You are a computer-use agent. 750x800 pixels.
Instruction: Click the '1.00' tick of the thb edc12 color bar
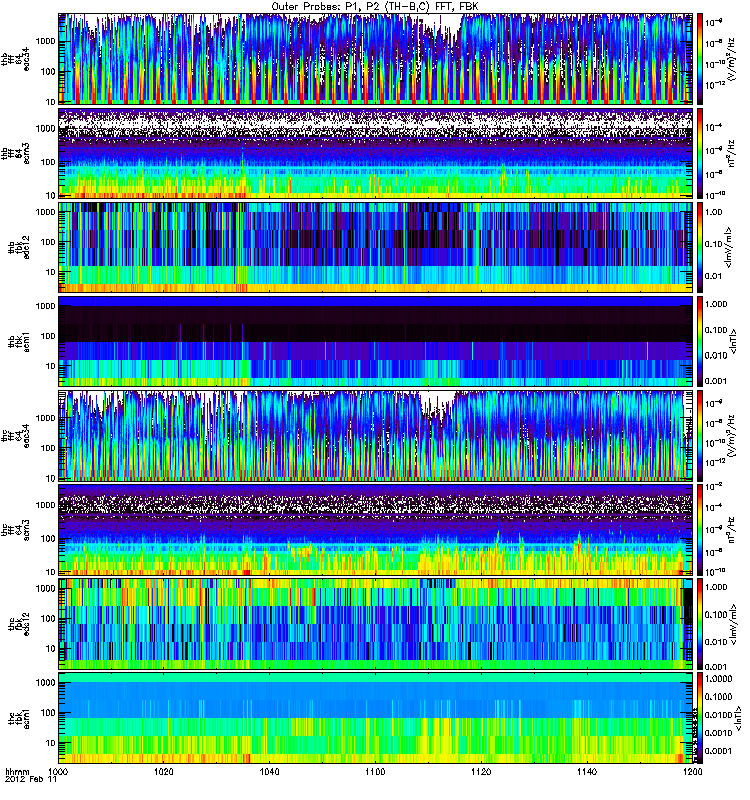coord(714,213)
